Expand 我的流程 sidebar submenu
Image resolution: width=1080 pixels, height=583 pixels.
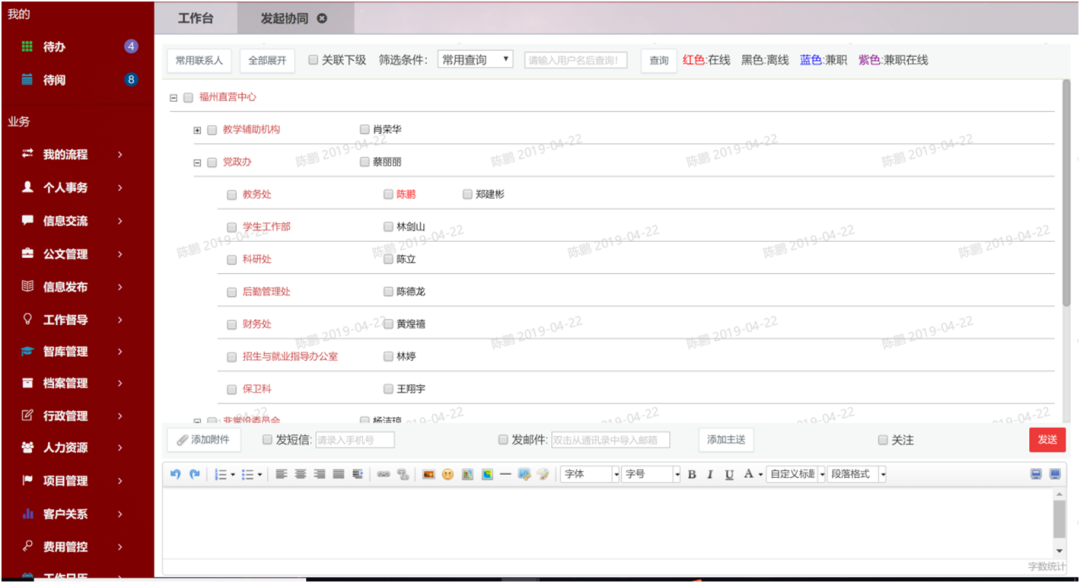pyautogui.click(x=120, y=154)
